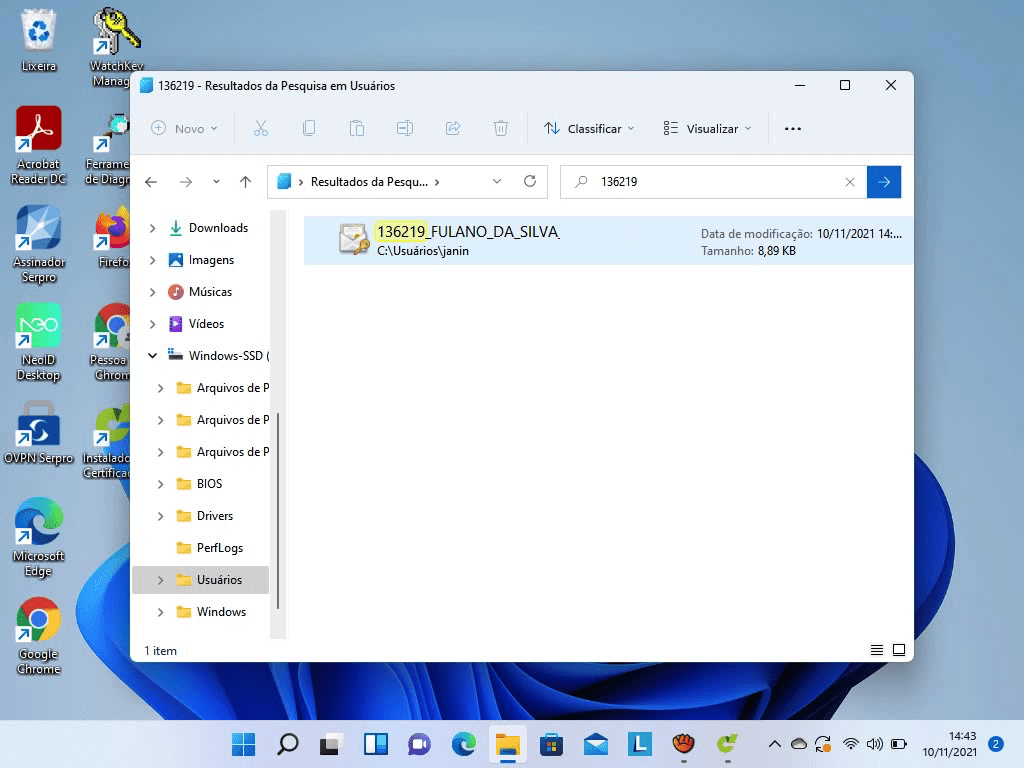Click the Paste clipboard icon
The height and width of the screenshot is (768, 1024).
(x=356, y=128)
